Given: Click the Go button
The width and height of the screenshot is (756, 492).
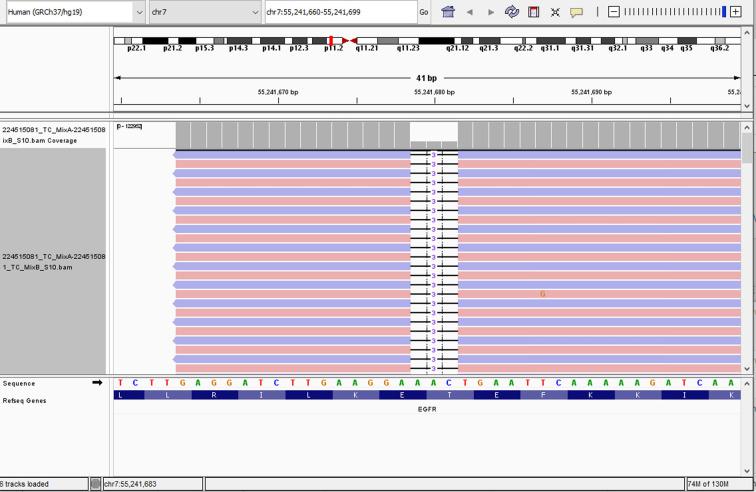Looking at the screenshot, I should (424, 12).
